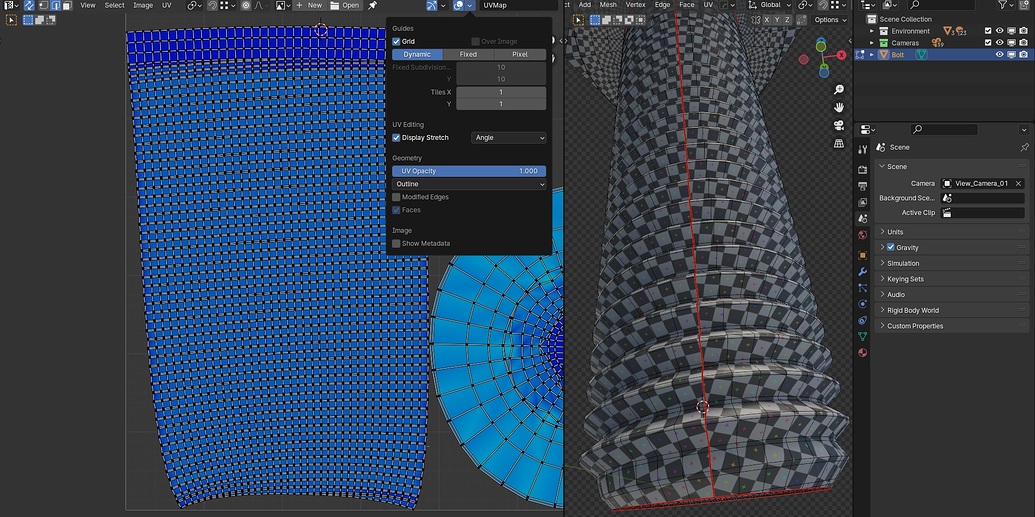Open the View Layer properties tab
This screenshot has width=1035, height=517.
tap(862, 202)
